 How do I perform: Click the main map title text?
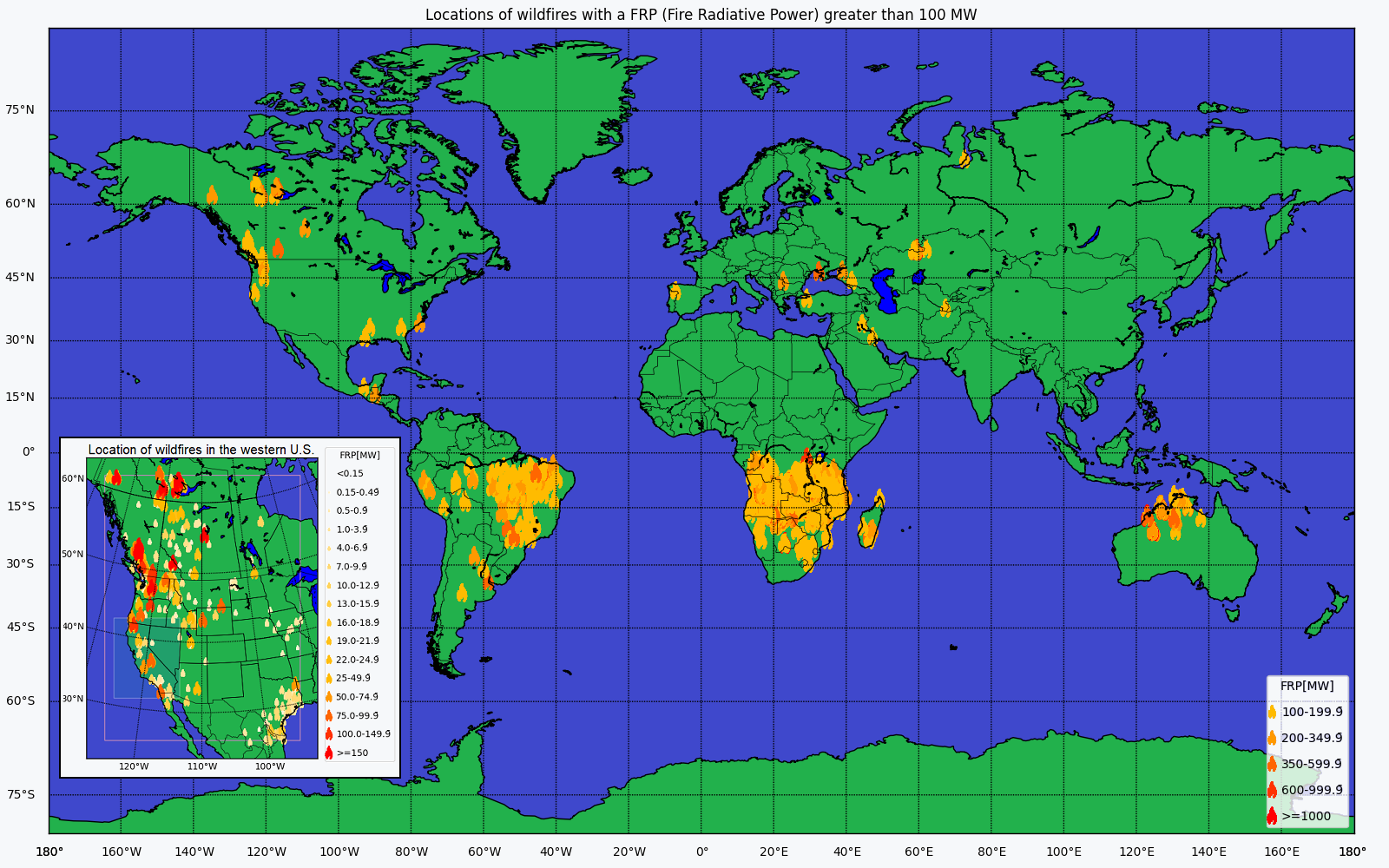(x=701, y=15)
